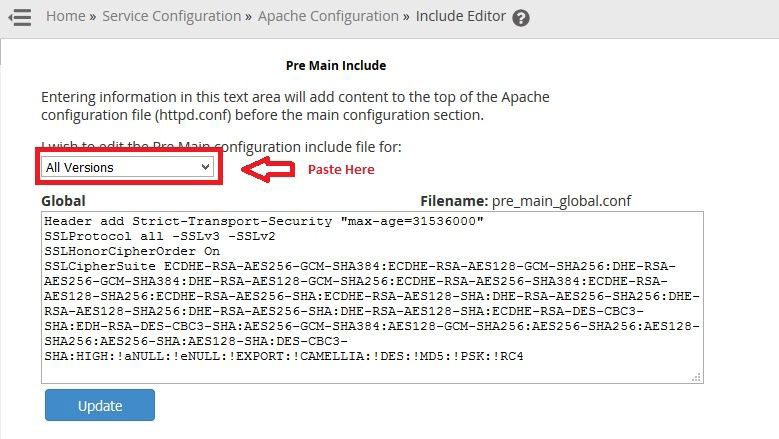Focus the Global configuration text area

[372, 297]
